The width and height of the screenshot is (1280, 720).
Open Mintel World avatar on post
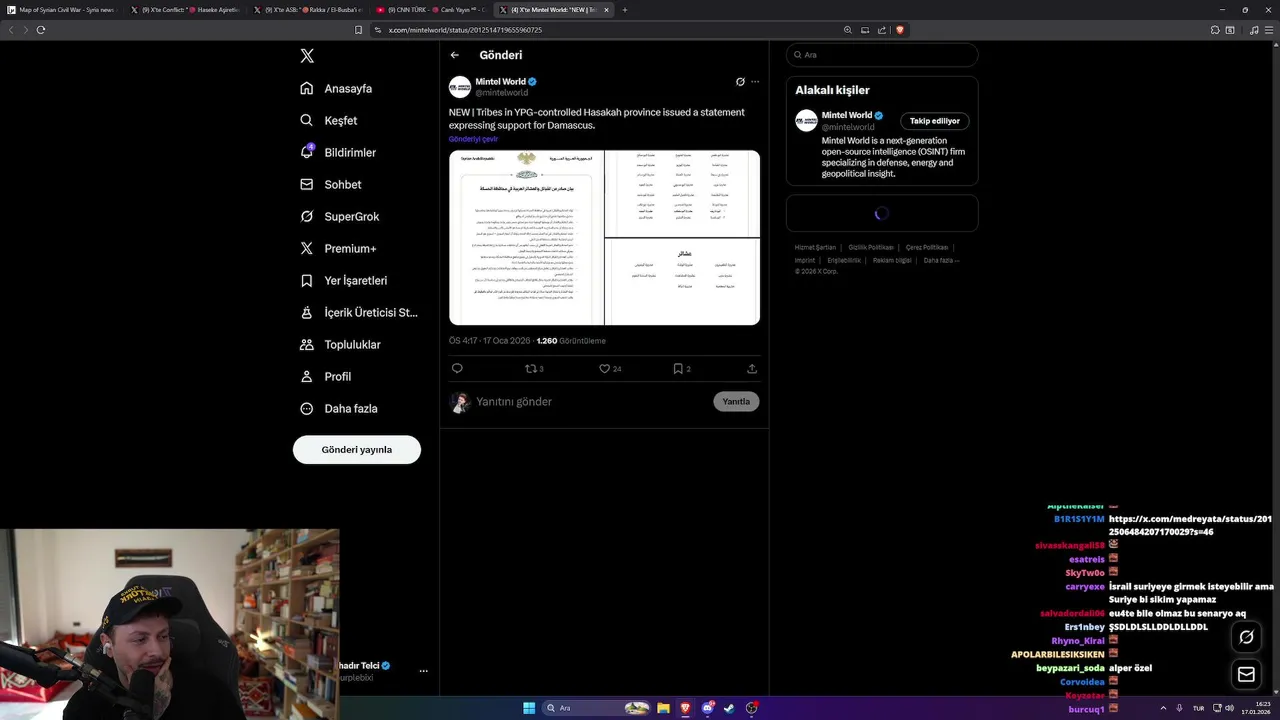click(x=460, y=87)
